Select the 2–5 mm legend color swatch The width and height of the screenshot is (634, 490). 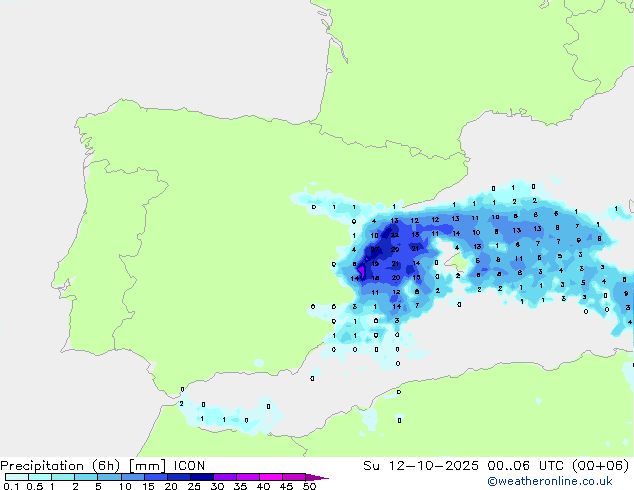(x=86, y=477)
